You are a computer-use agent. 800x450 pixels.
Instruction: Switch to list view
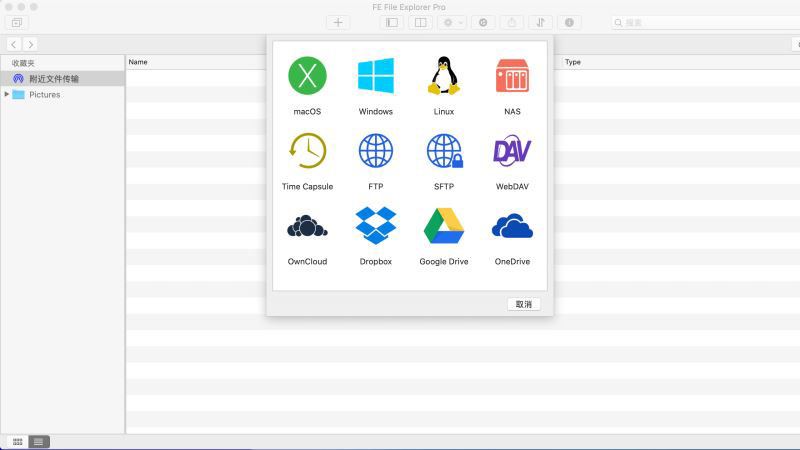click(x=39, y=442)
